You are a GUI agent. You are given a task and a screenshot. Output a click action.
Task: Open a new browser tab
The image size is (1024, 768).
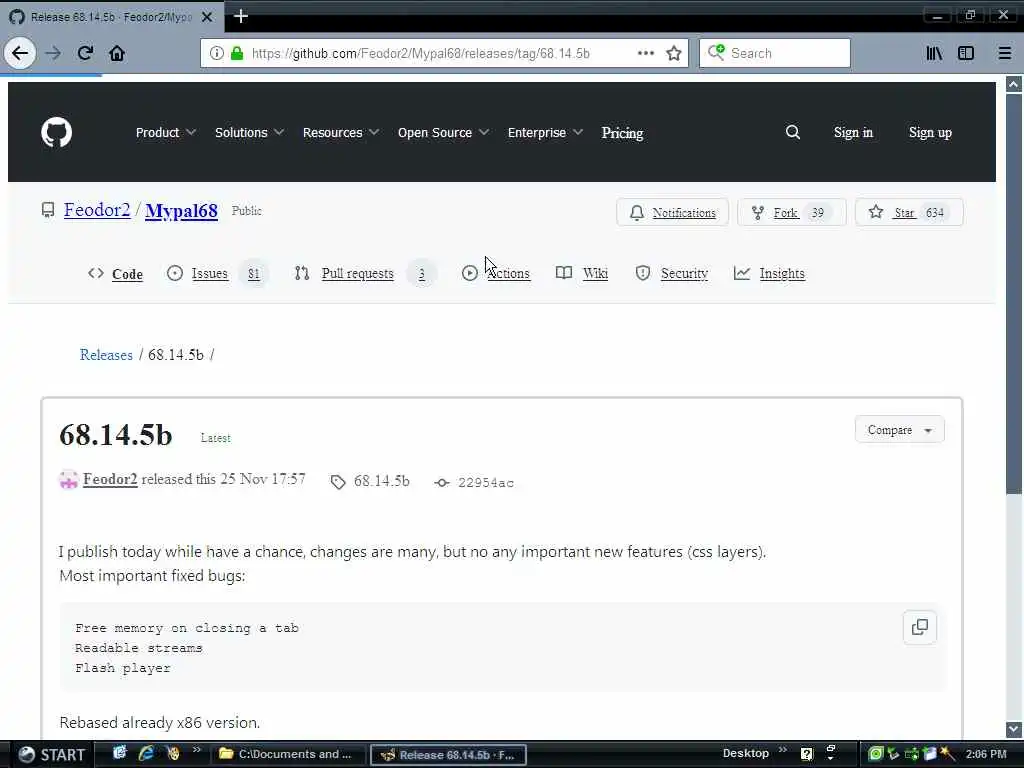(241, 16)
